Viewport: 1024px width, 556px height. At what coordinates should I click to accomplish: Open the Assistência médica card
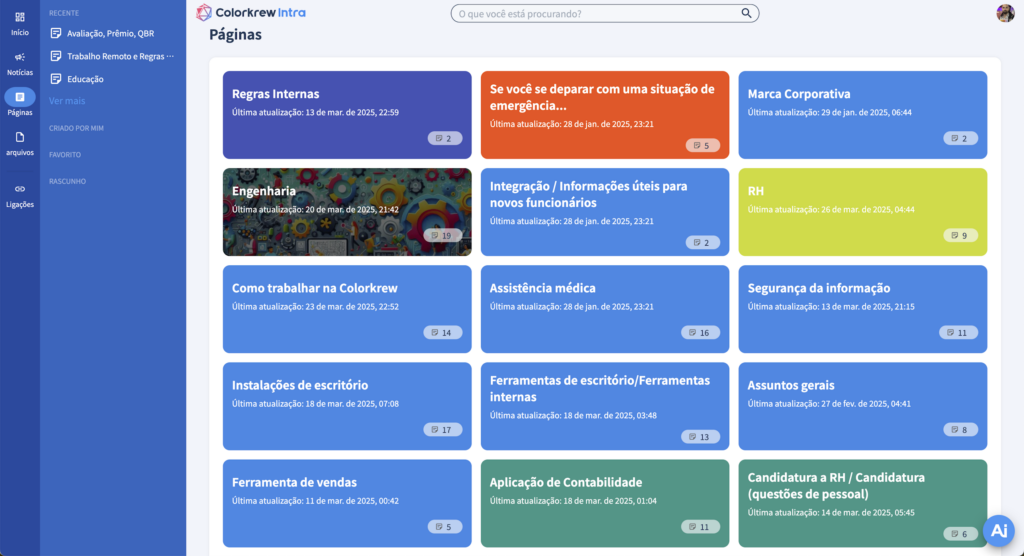point(605,309)
